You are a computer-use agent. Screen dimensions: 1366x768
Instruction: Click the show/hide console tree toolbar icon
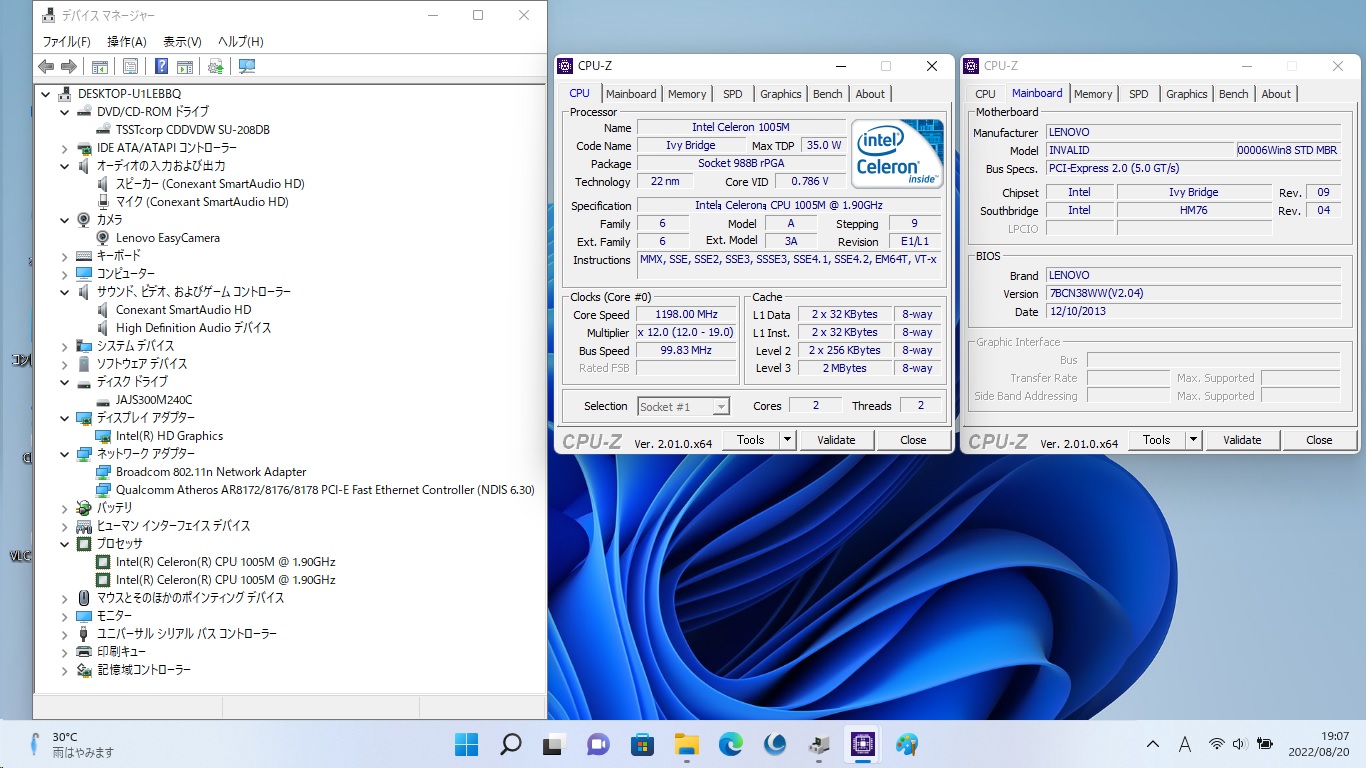100,67
